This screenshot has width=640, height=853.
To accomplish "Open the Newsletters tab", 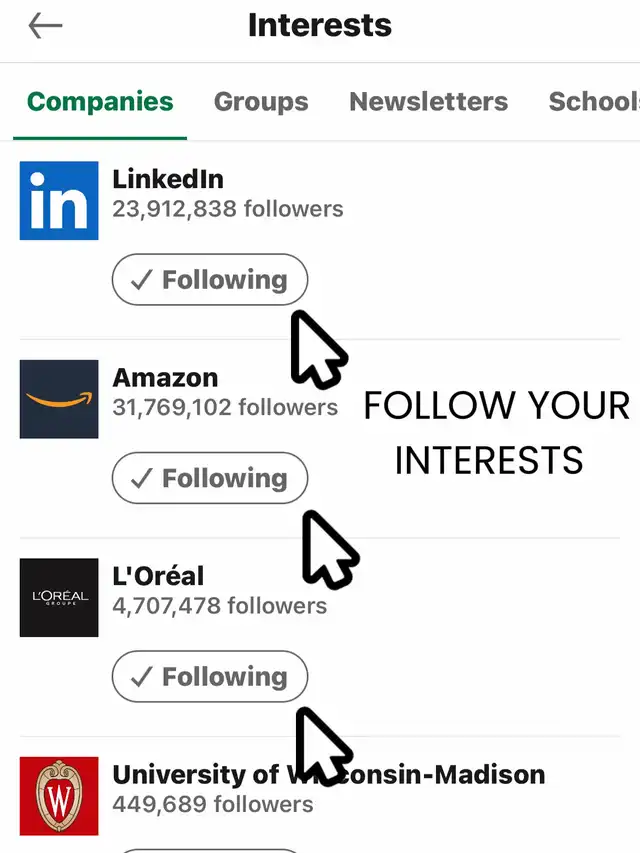I will [428, 102].
